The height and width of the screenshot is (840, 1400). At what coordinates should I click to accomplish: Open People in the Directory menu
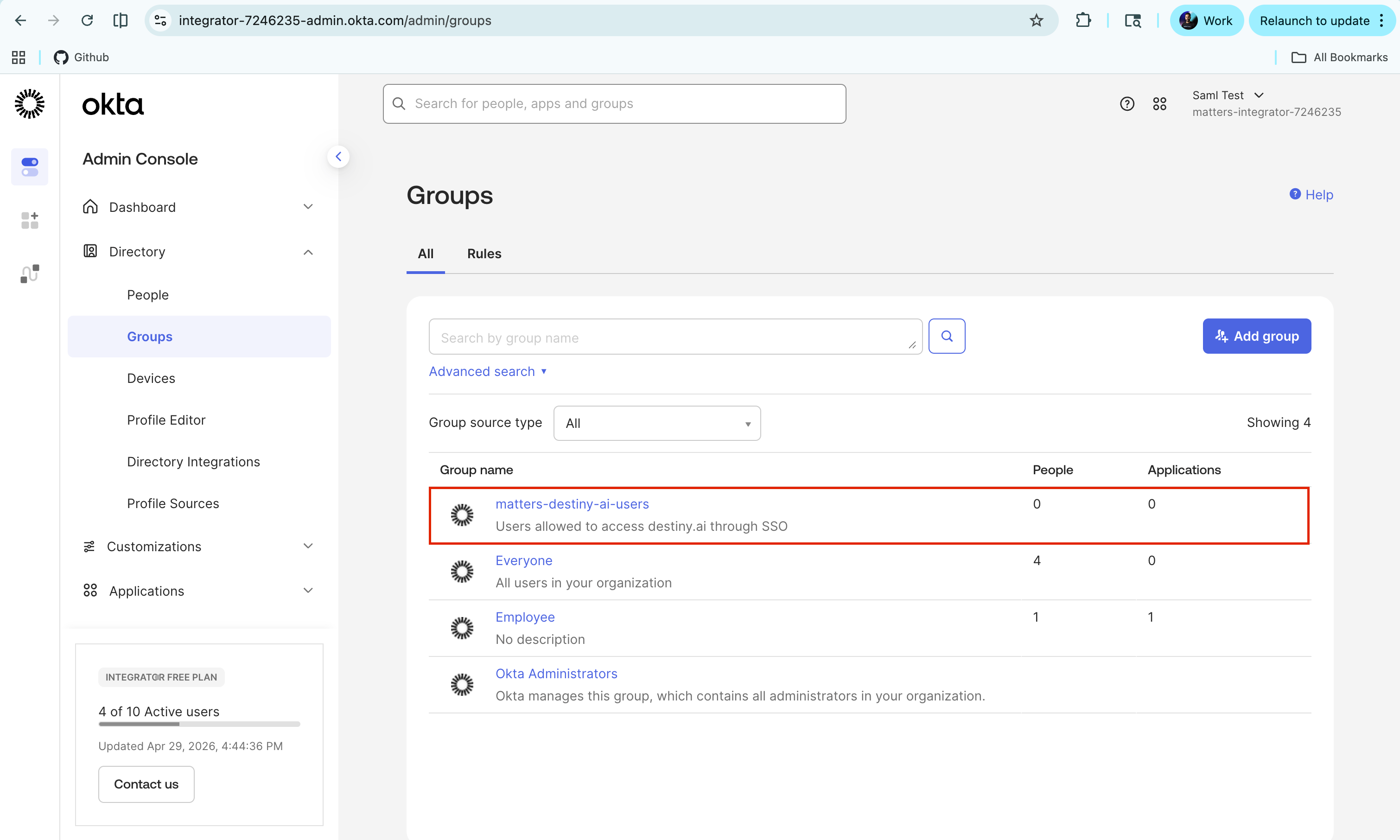(148, 295)
